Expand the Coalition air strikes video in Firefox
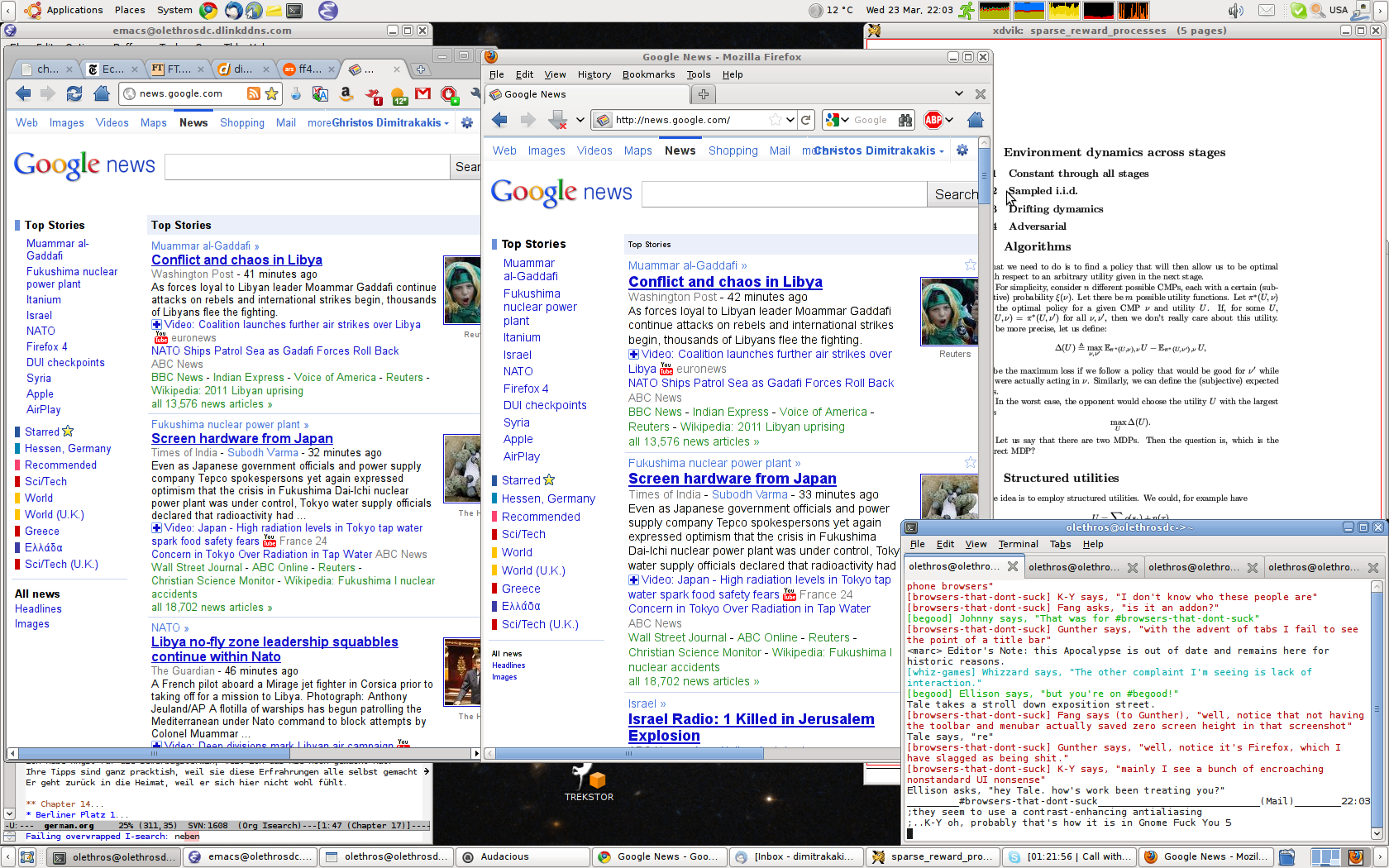Screen dimensions: 1389x868 pos(633,355)
